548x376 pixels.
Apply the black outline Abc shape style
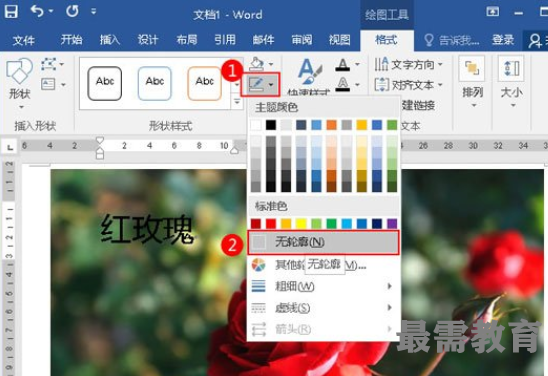coord(105,84)
